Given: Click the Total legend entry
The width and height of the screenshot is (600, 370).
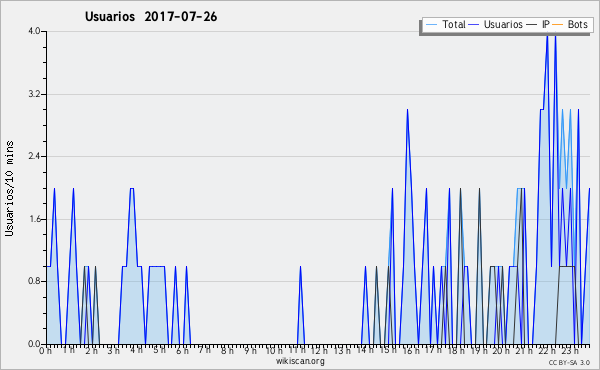Looking at the screenshot, I should coord(445,24).
